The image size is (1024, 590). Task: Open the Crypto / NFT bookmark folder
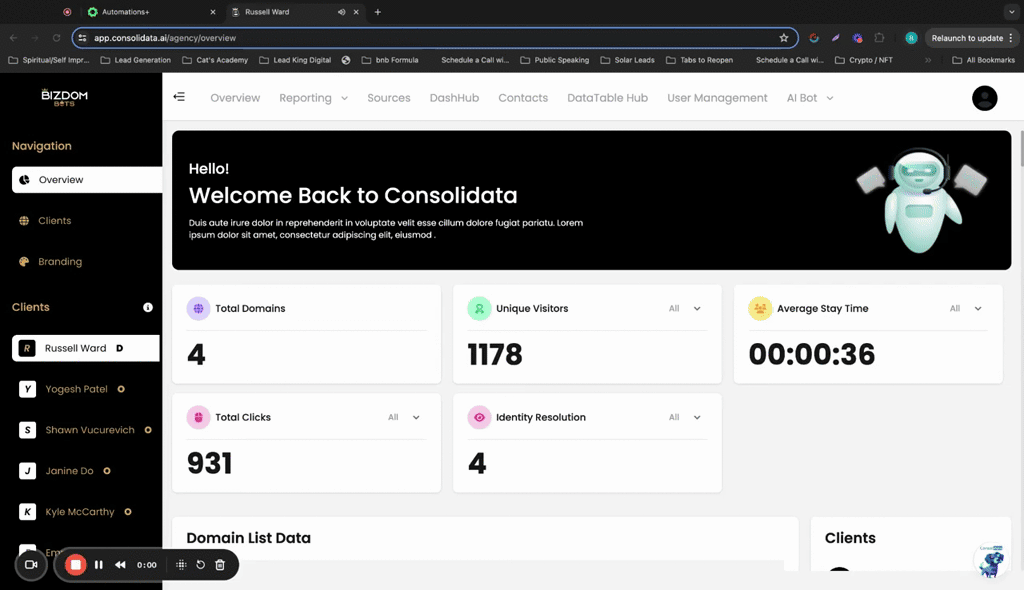(x=863, y=59)
